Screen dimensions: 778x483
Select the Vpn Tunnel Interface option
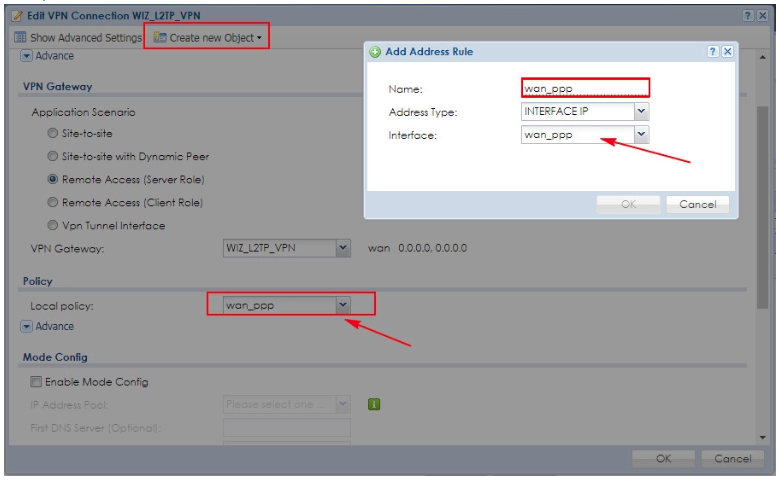coord(53,225)
